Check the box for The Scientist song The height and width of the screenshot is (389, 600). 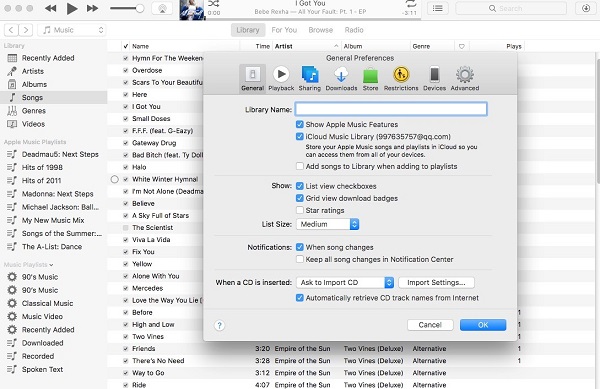(126, 228)
